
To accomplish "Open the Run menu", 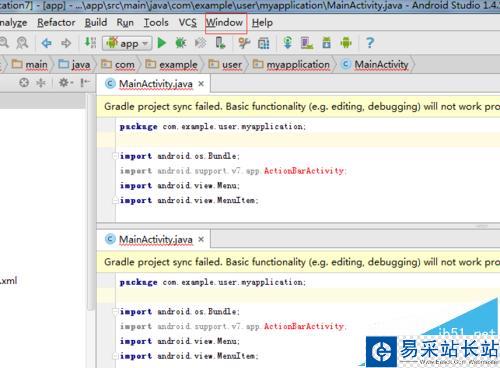I will (x=125, y=23).
